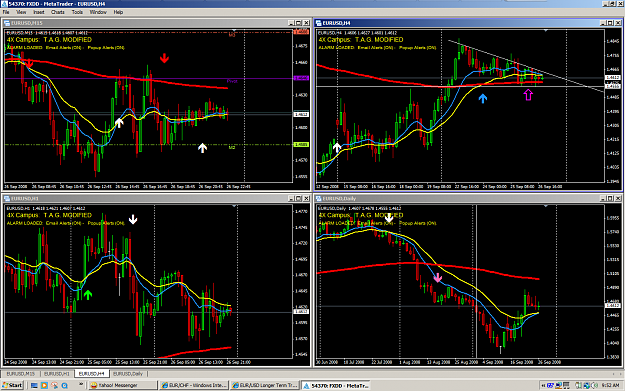Screen dimensions: 625x391
Task: Click current price label on M15 price axis
Action: (x=301, y=114)
